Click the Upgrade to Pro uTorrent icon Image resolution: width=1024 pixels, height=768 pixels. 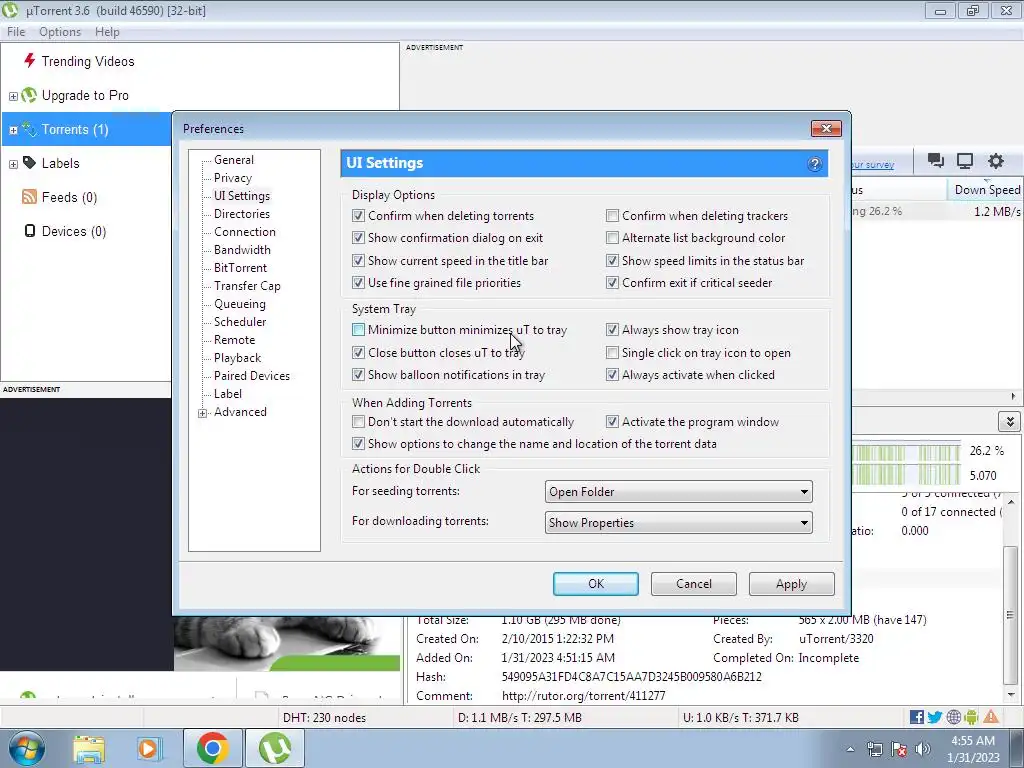click(29, 95)
